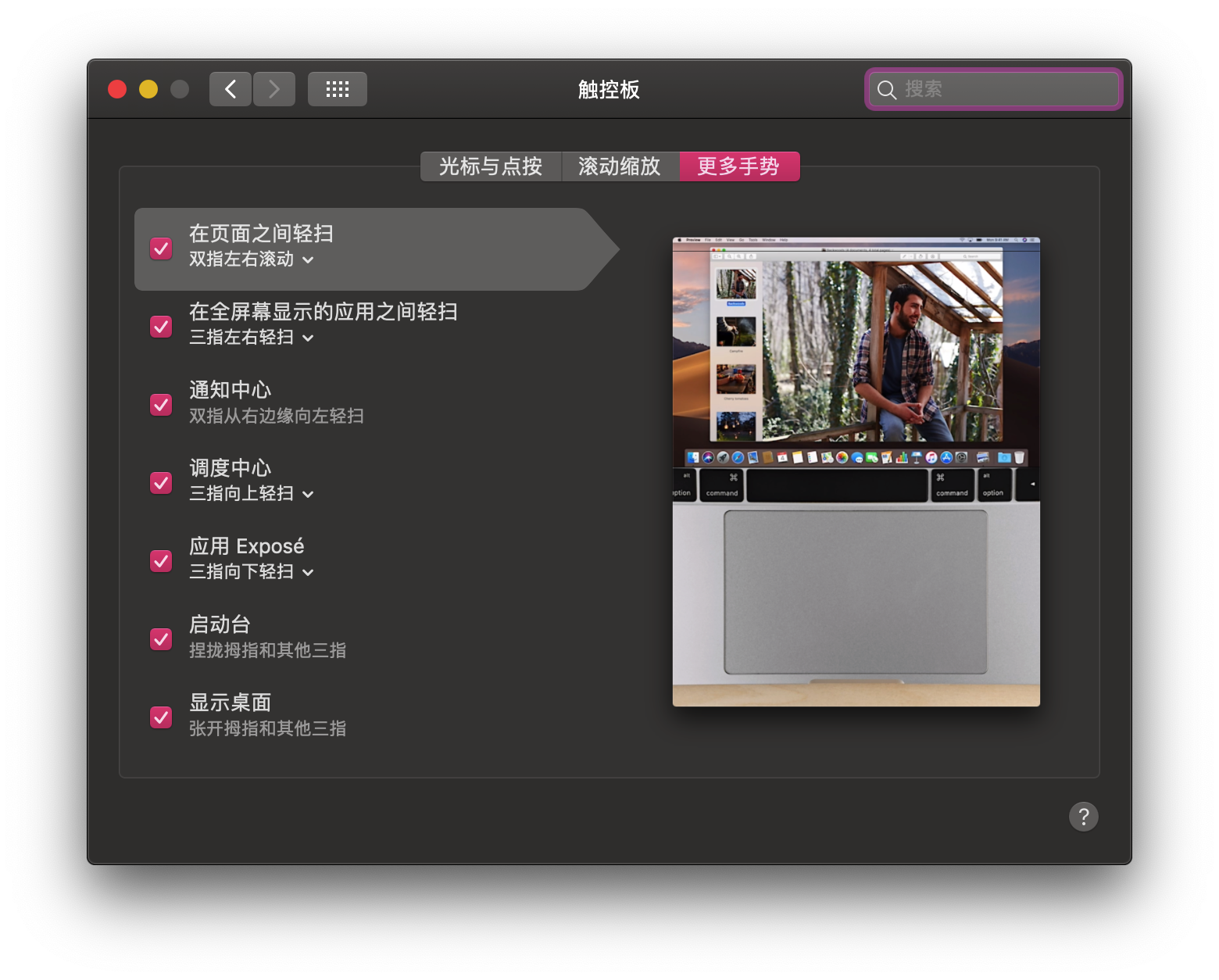The height and width of the screenshot is (980, 1219).
Task: Toggle the 显示桌面 checkbox
Action: click(161, 717)
